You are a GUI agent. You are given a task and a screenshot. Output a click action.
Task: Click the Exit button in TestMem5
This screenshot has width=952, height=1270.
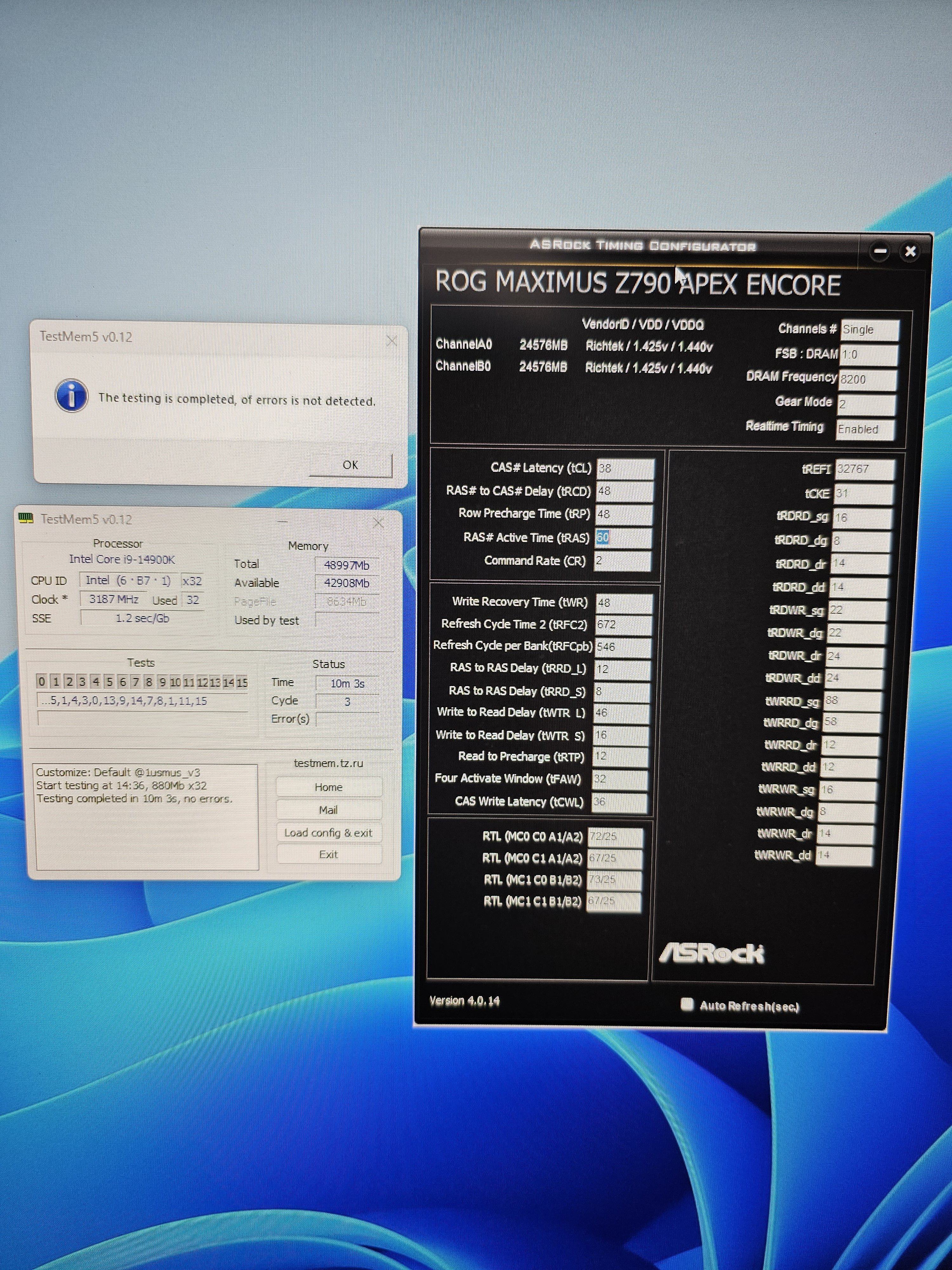328,854
